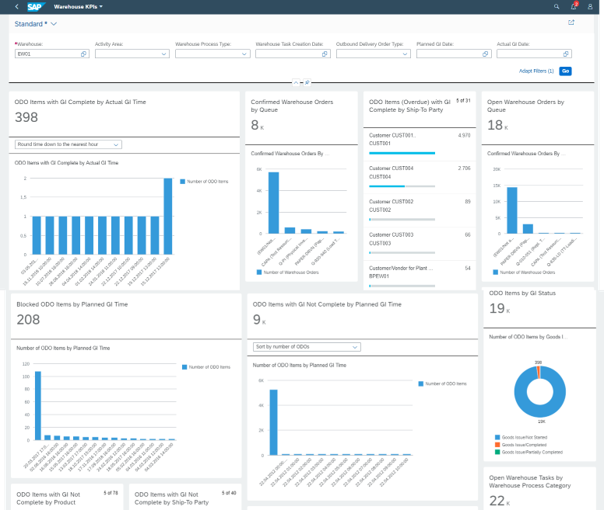The height and width of the screenshot is (510, 604).
Task: Open 'ODO Items with GI Not Complete by Planned GI Time' header
Action: click(362, 316)
